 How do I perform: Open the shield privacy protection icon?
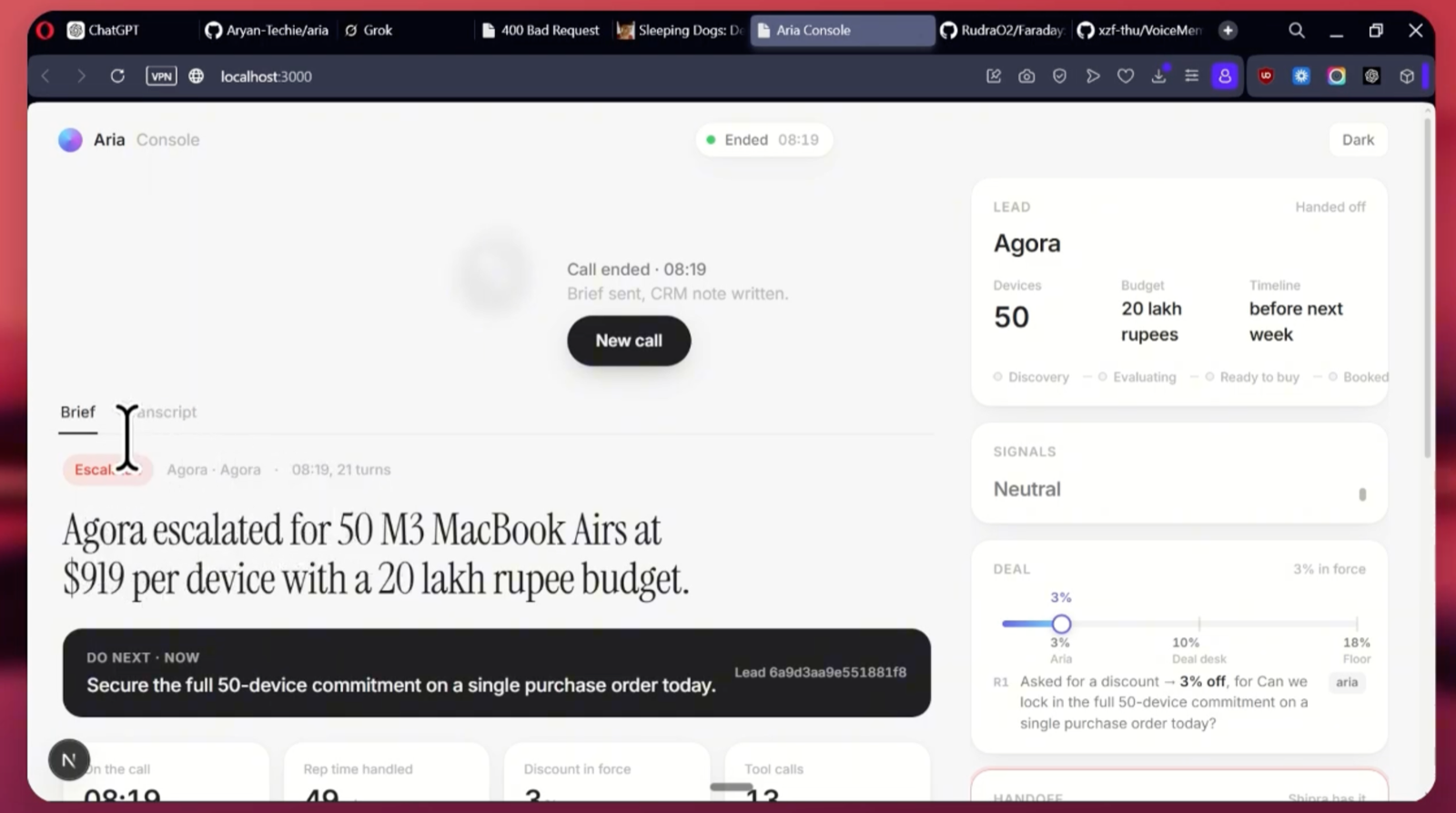point(1059,76)
